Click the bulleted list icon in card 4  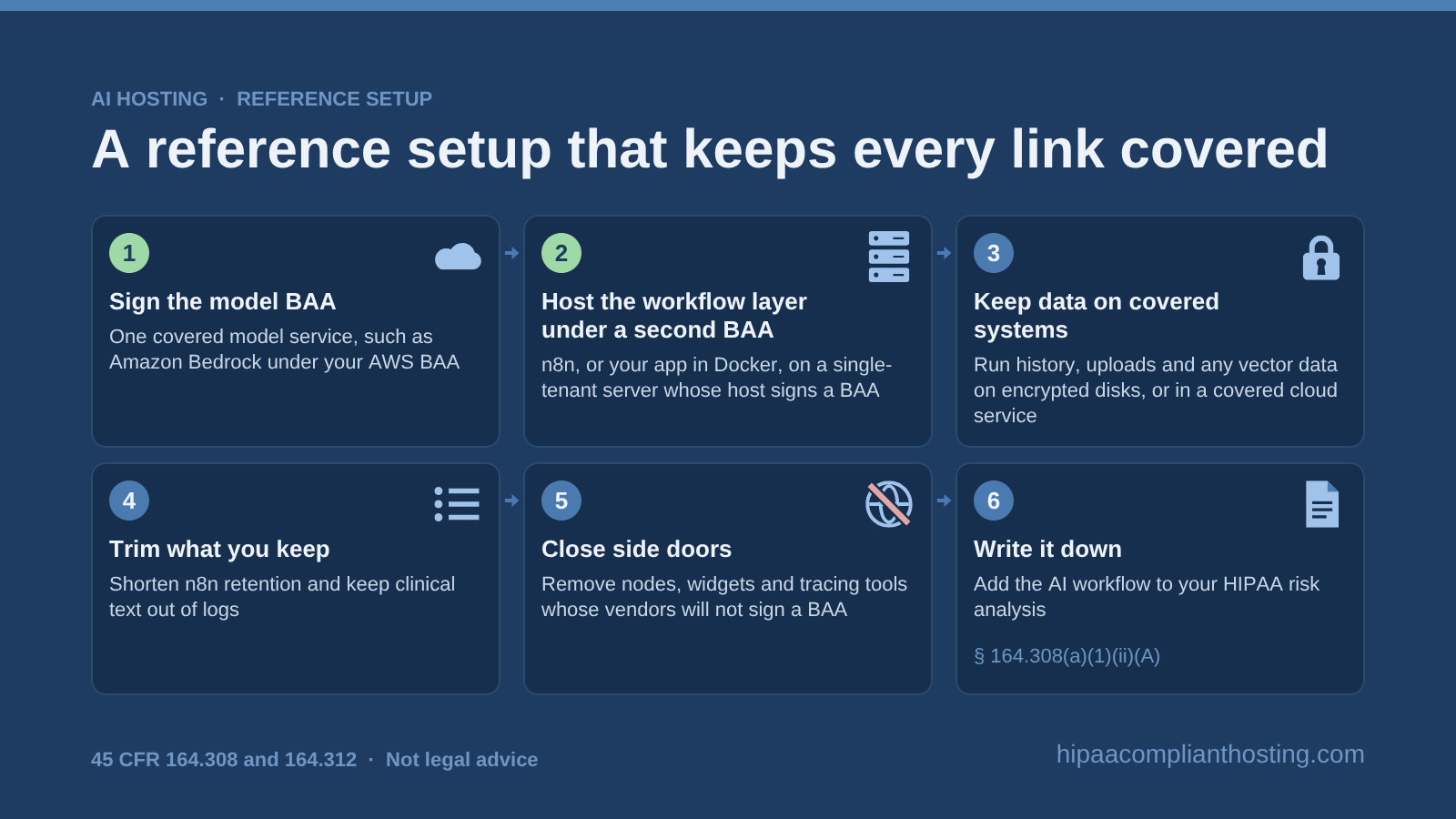click(x=457, y=504)
